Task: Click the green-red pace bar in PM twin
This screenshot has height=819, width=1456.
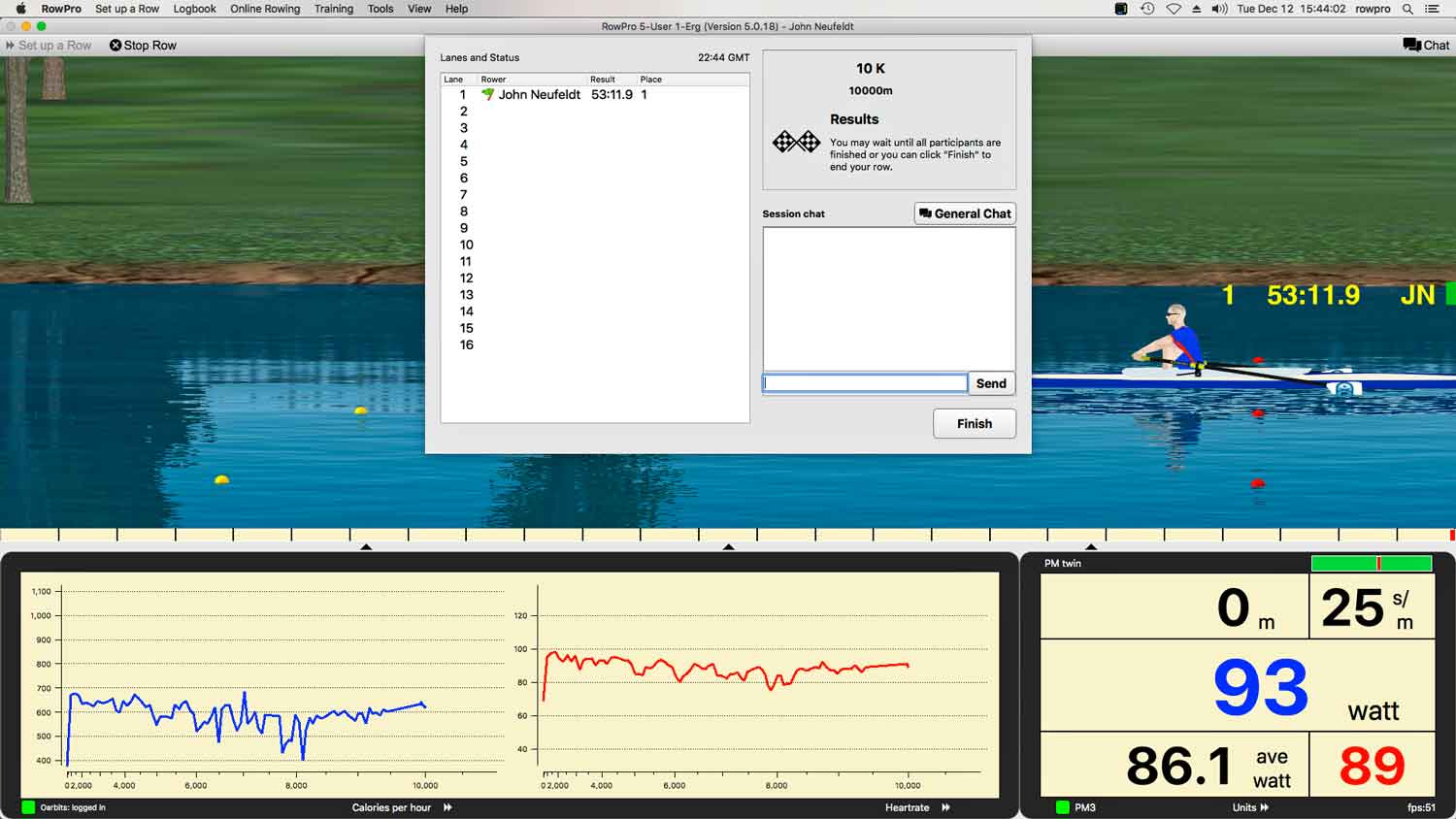Action: pyautogui.click(x=1372, y=563)
